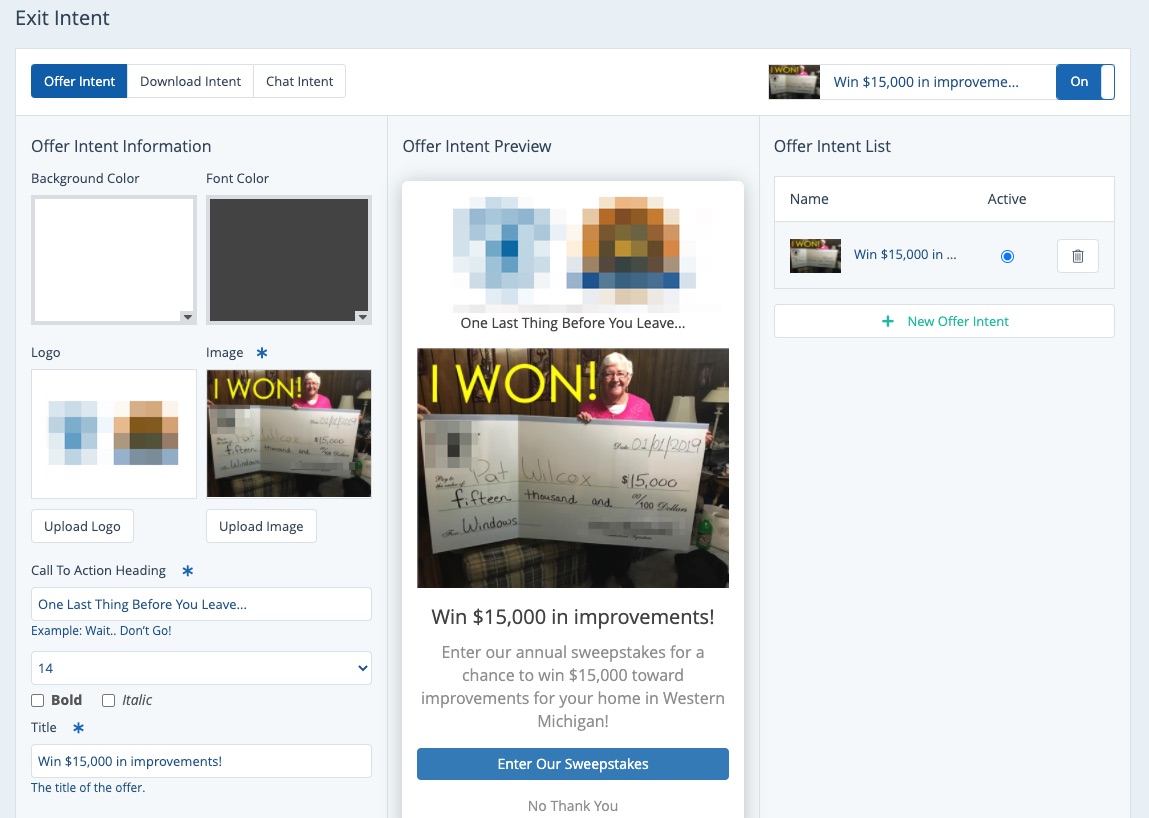Switch to the Download Intent tab
This screenshot has height=818, width=1149.
[190, 82]
